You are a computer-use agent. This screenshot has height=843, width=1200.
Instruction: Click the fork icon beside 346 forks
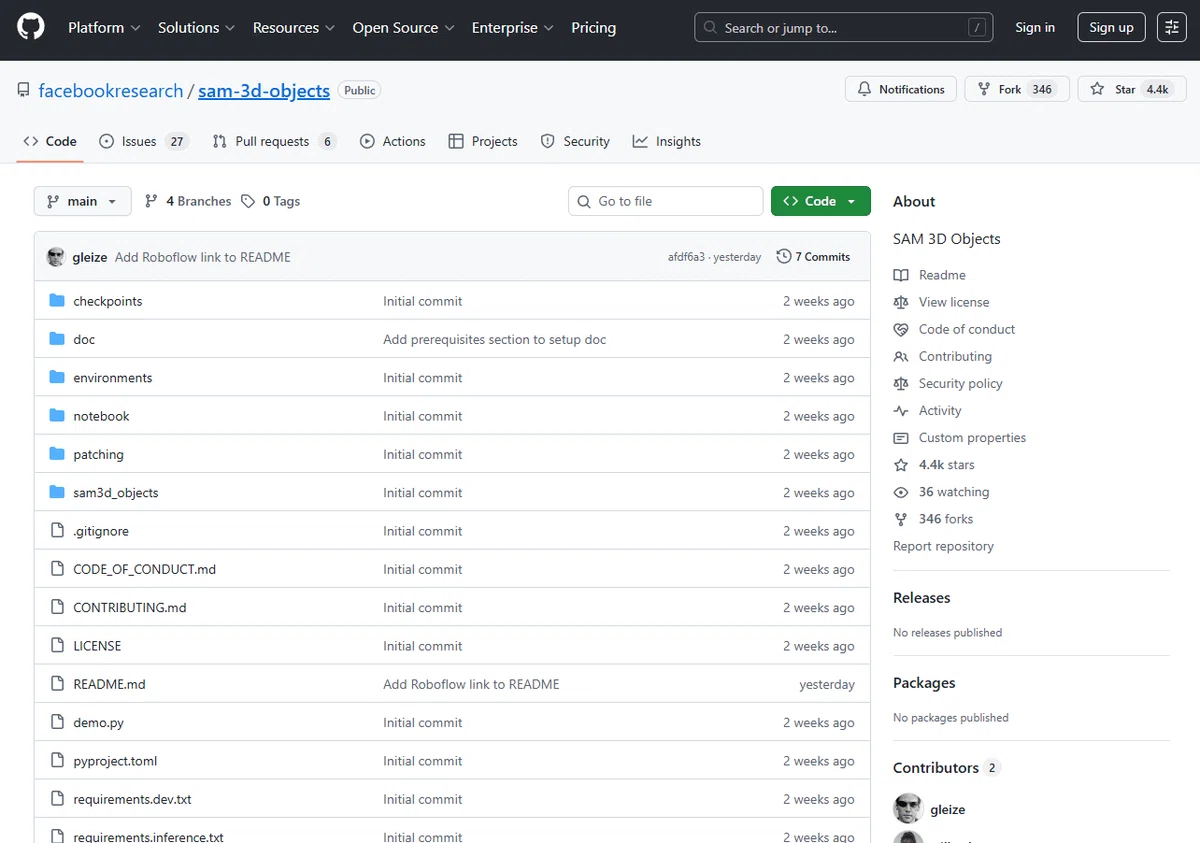point(901,519)
